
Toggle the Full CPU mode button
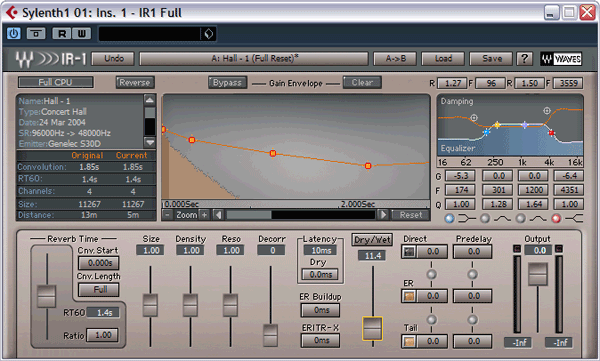(55, 82)
